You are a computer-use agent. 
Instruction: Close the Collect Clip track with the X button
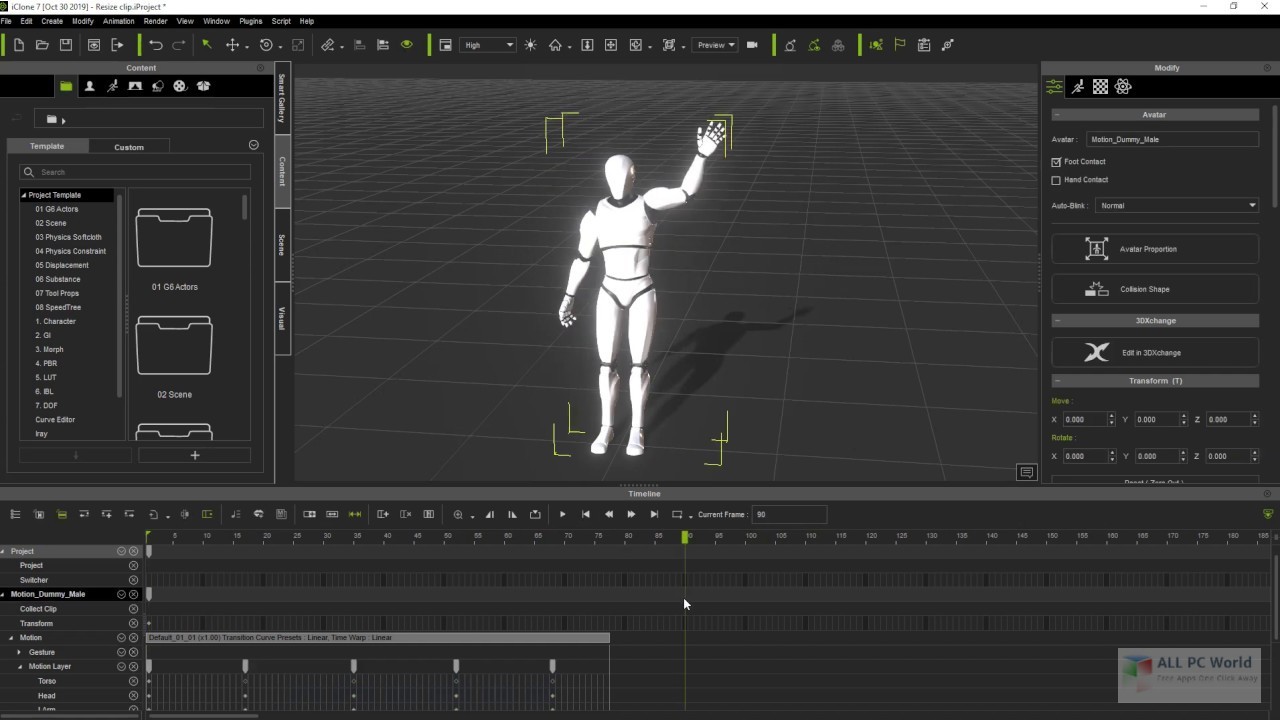click(133, 608)
